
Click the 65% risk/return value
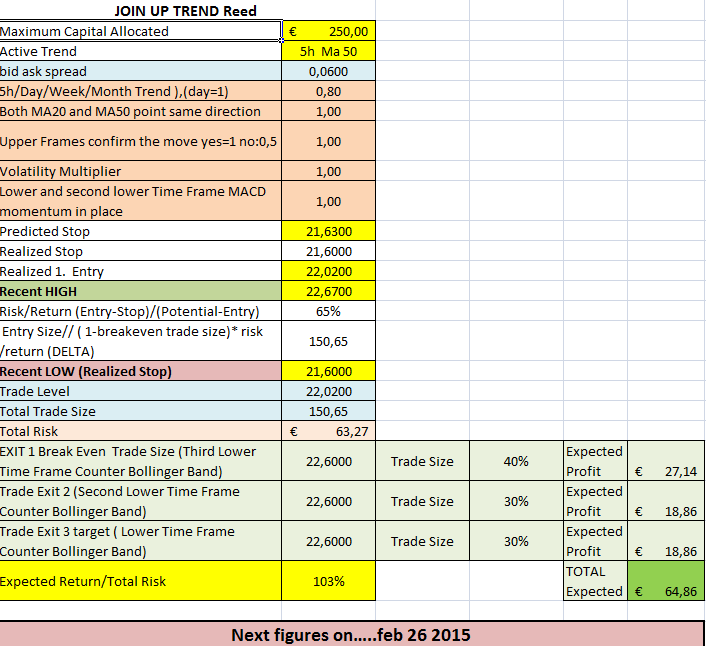[328, 311]
